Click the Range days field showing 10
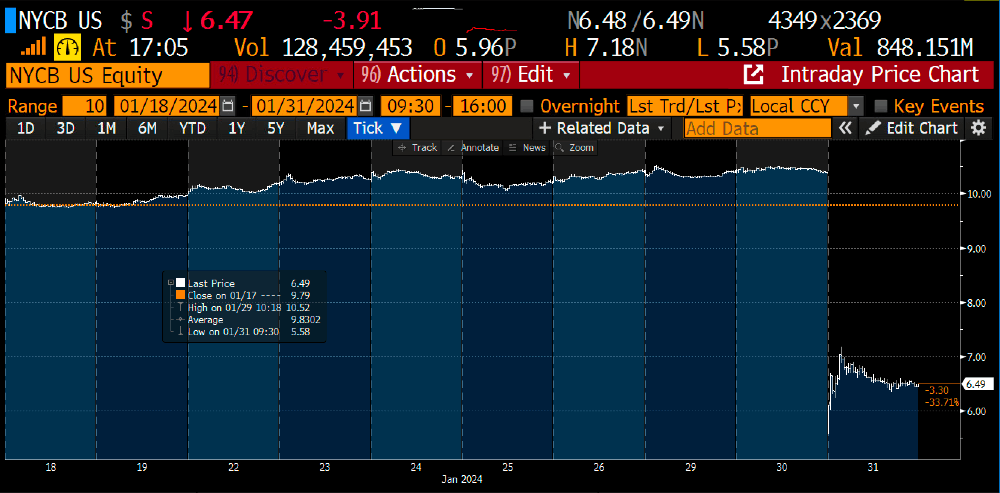The height and width of the screenshot is (493, 1000). 86,106
